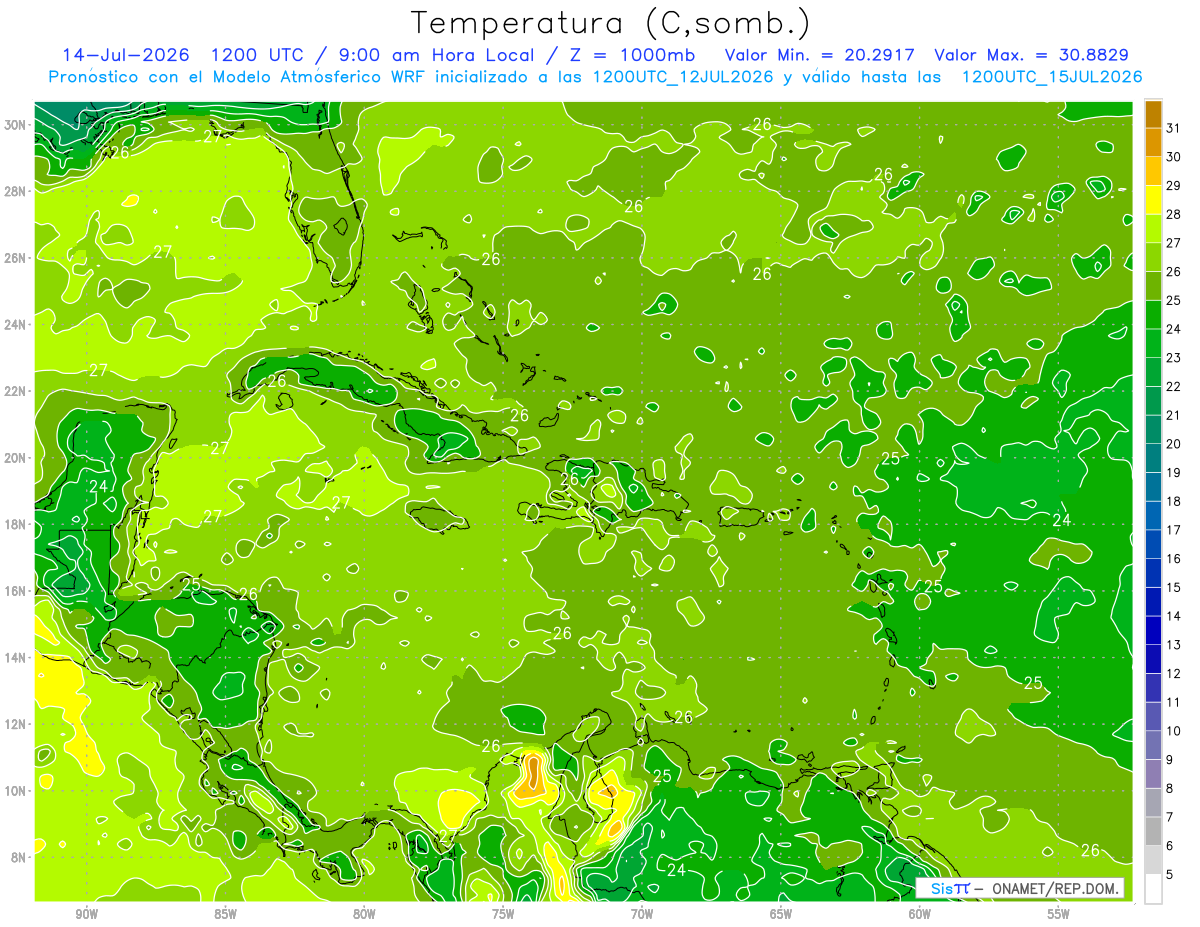Click the "11" label on the color scale
Viewport: 1200px width, 927px height.
(1174, 703)
